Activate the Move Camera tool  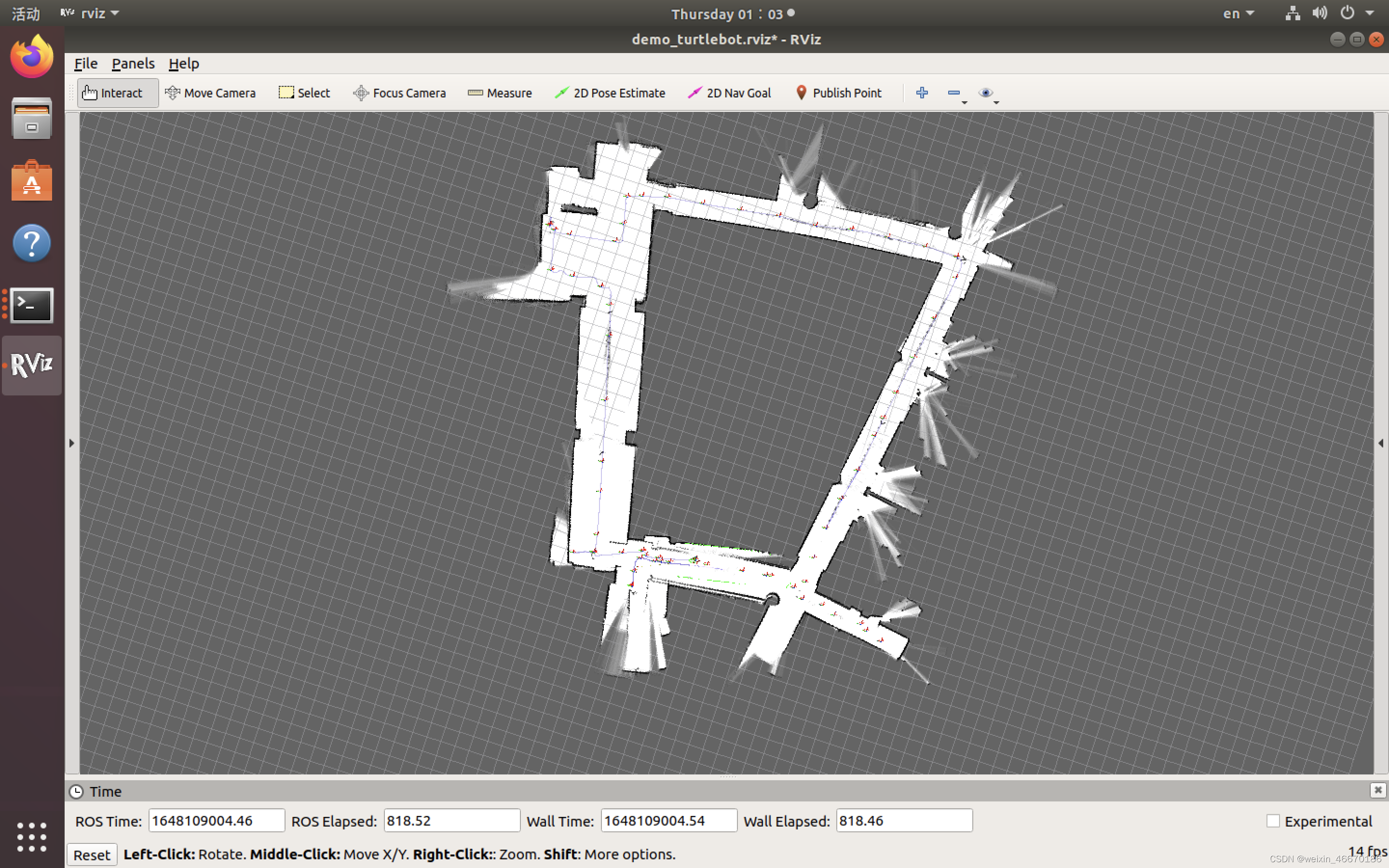(210, 93)
